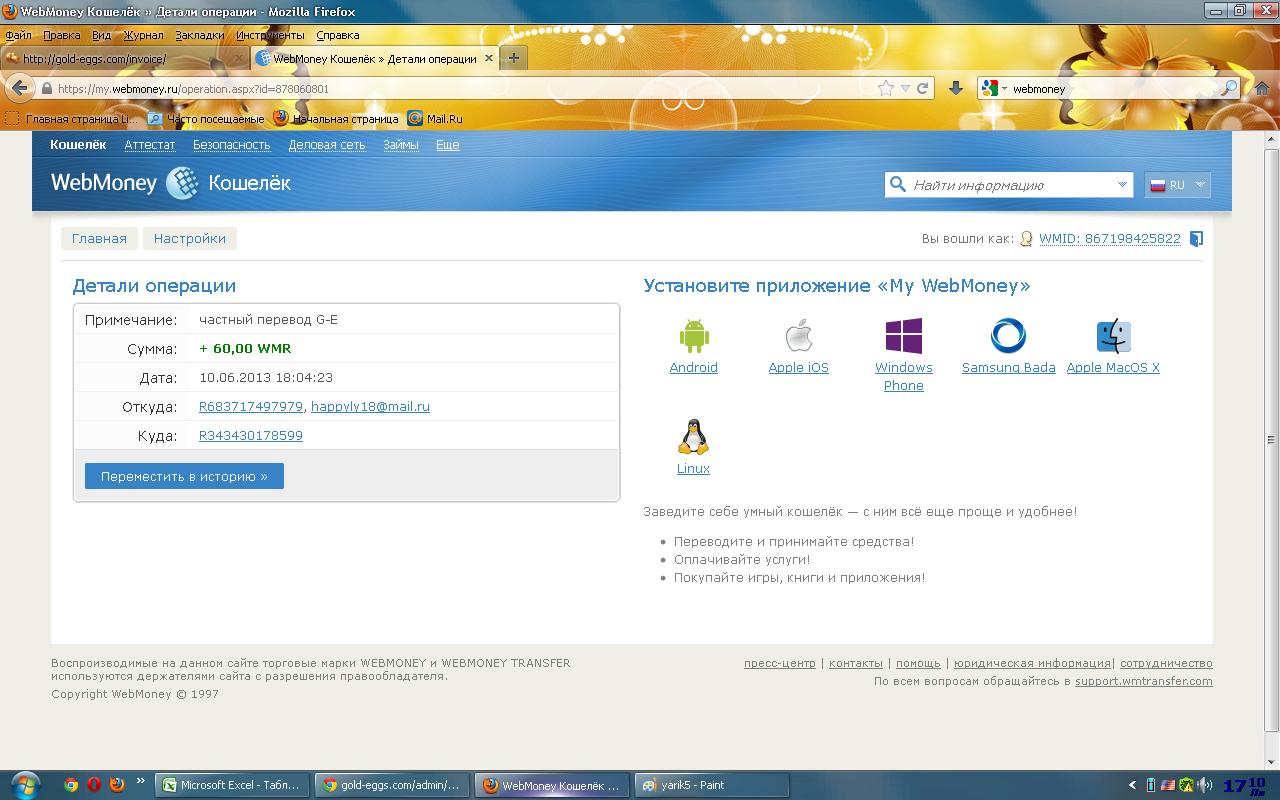Click the Linux penguin icon

tap(693, 437)
